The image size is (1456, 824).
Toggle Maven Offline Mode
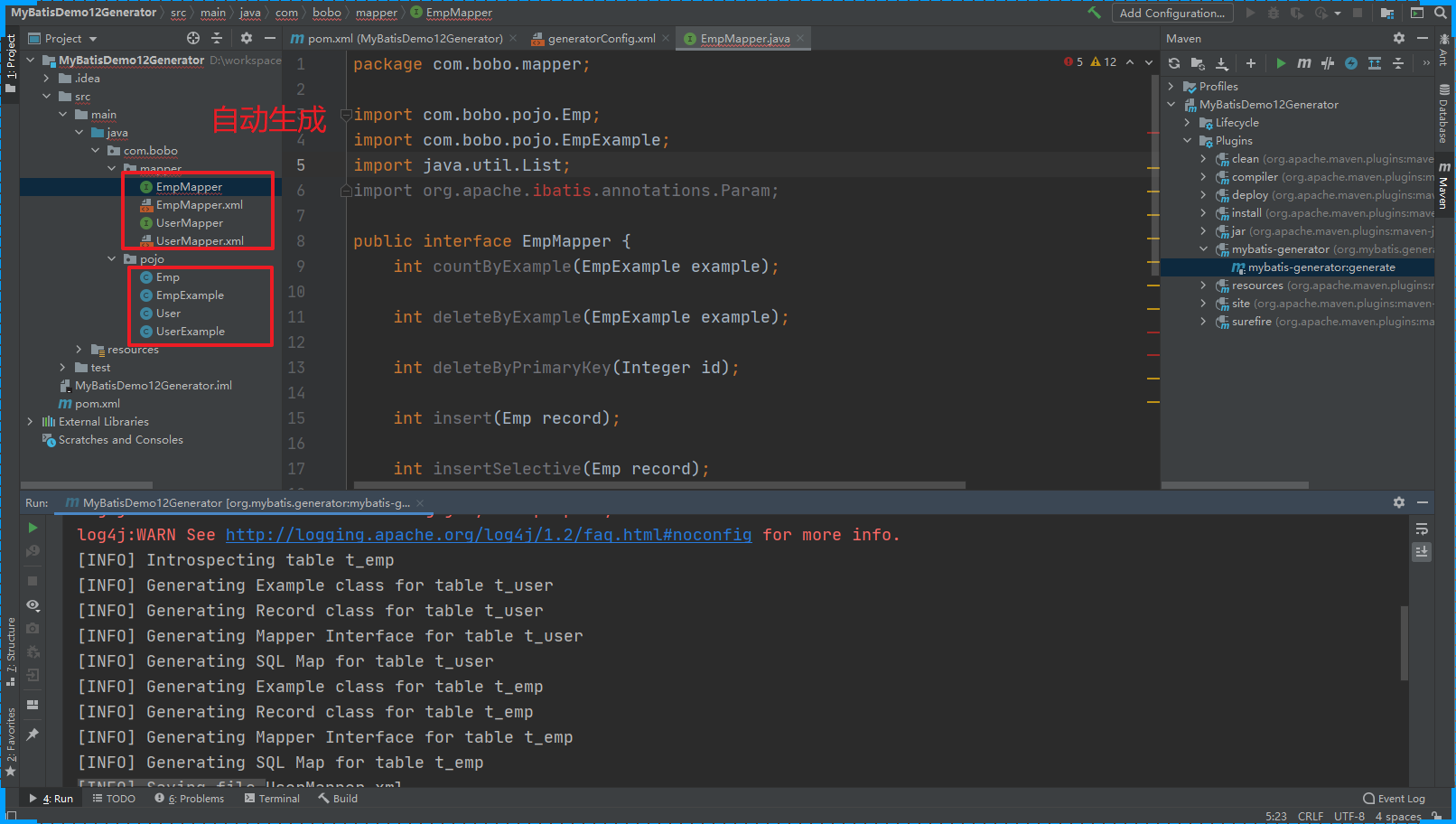pos(1328,63)
